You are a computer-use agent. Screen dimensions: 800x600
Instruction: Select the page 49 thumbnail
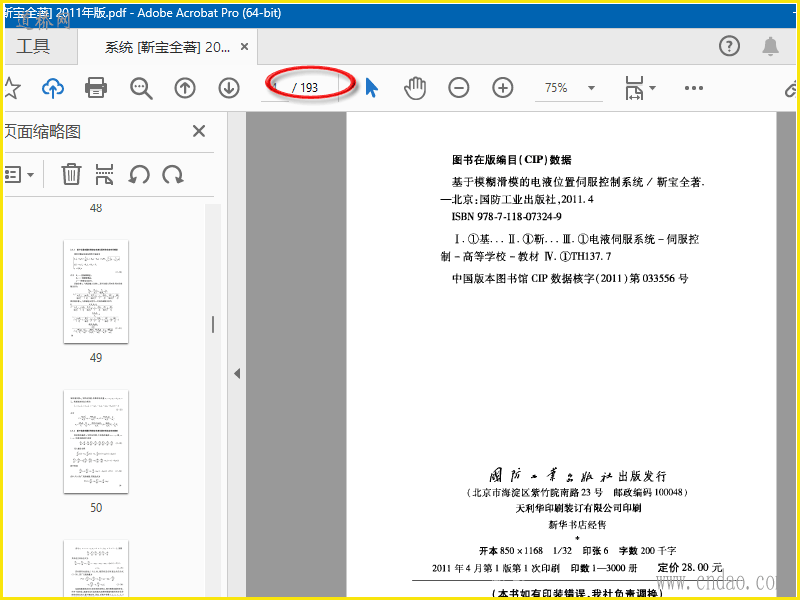96,291
